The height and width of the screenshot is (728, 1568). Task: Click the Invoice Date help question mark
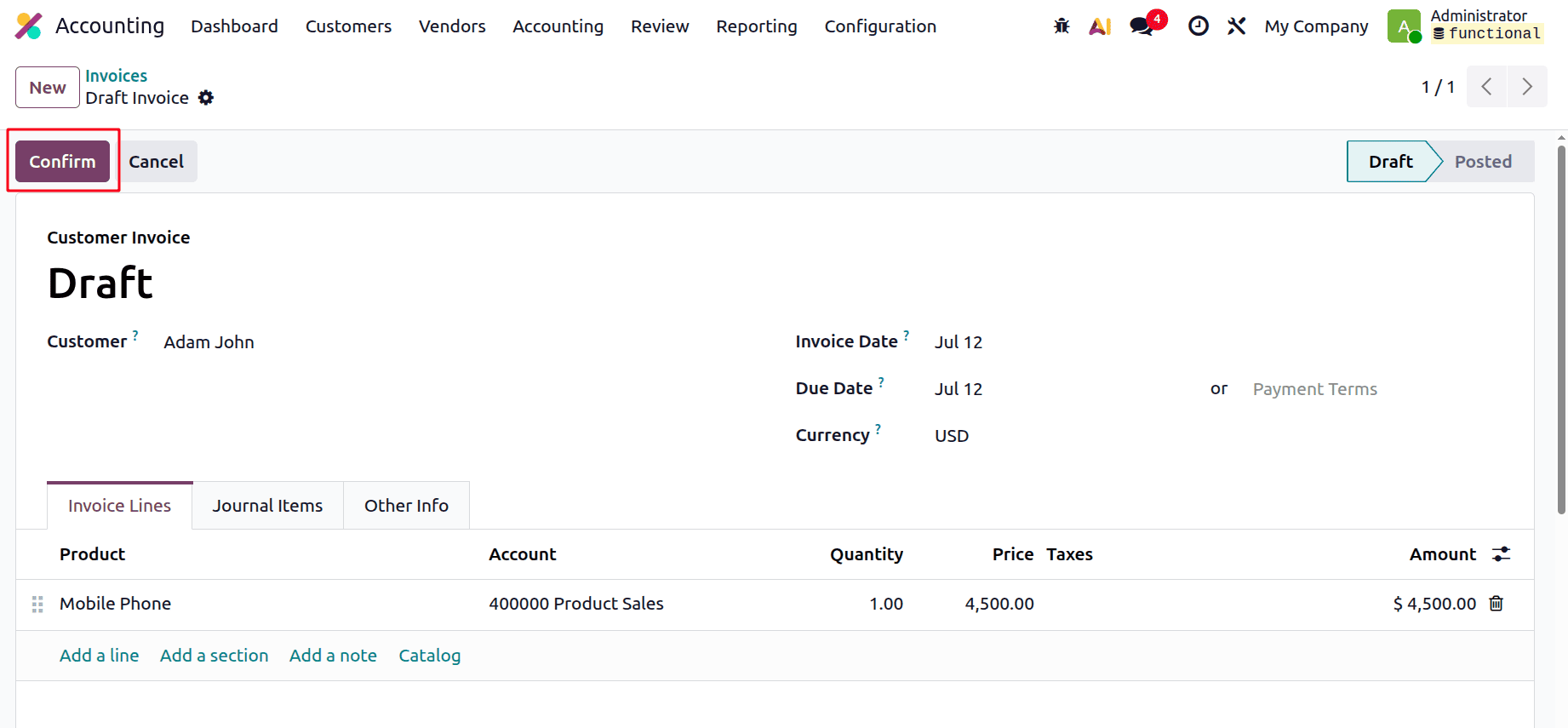point(907,335)
